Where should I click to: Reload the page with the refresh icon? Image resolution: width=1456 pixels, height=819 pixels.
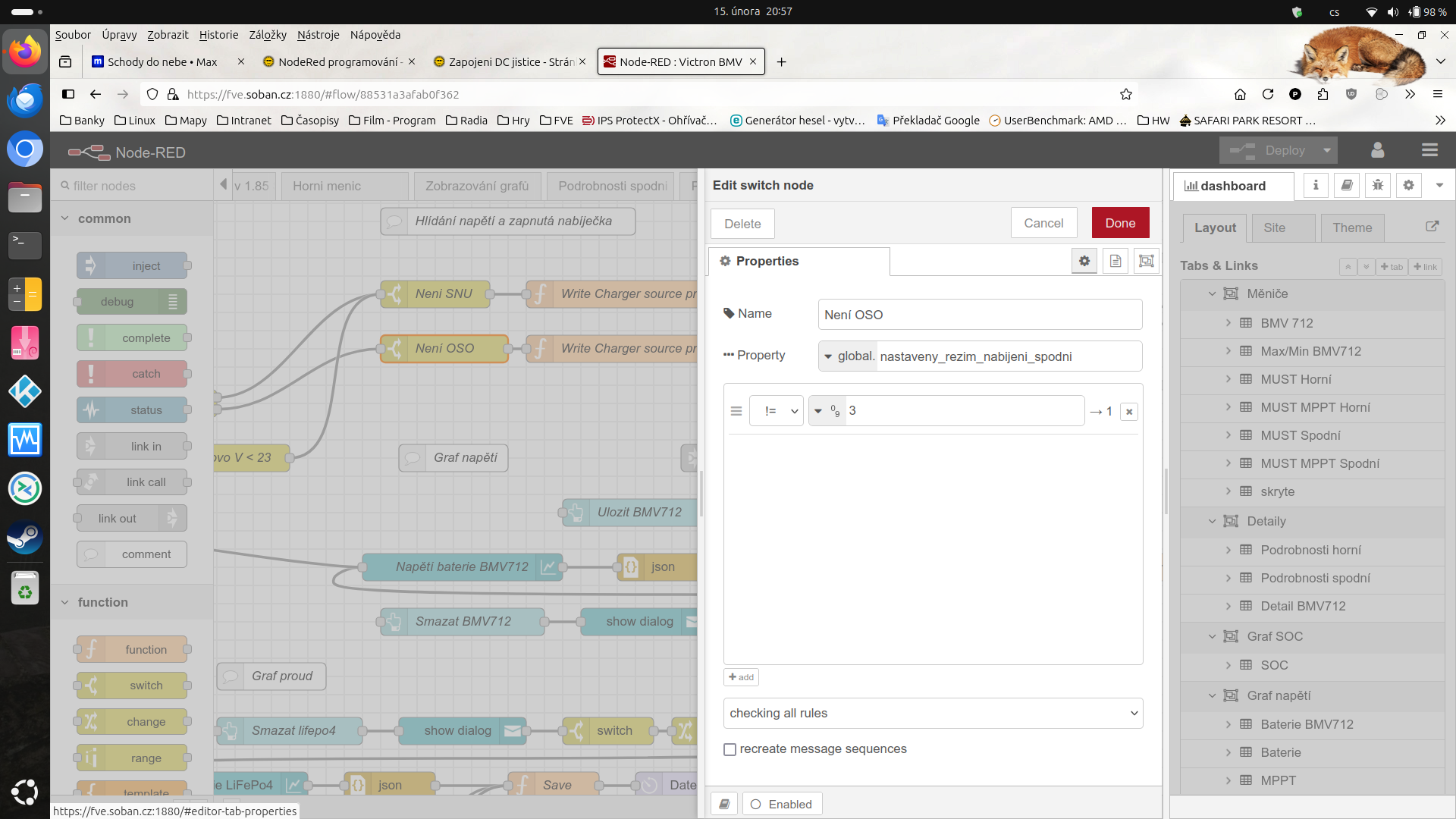tap(1268, 94)
